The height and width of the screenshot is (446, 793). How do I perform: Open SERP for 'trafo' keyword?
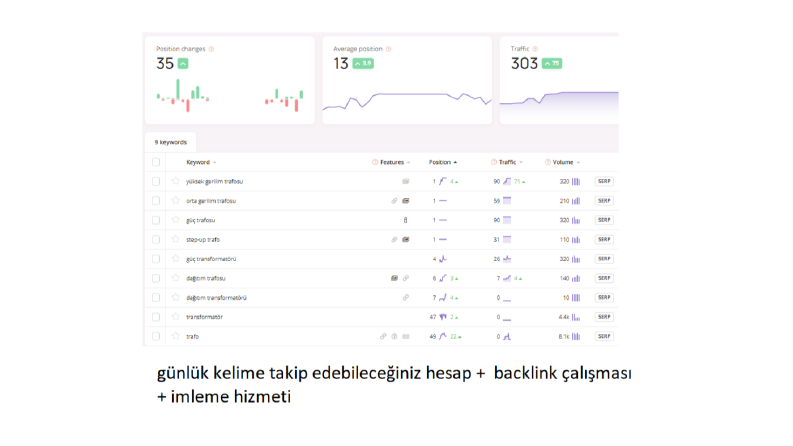[x=604, y=336]
